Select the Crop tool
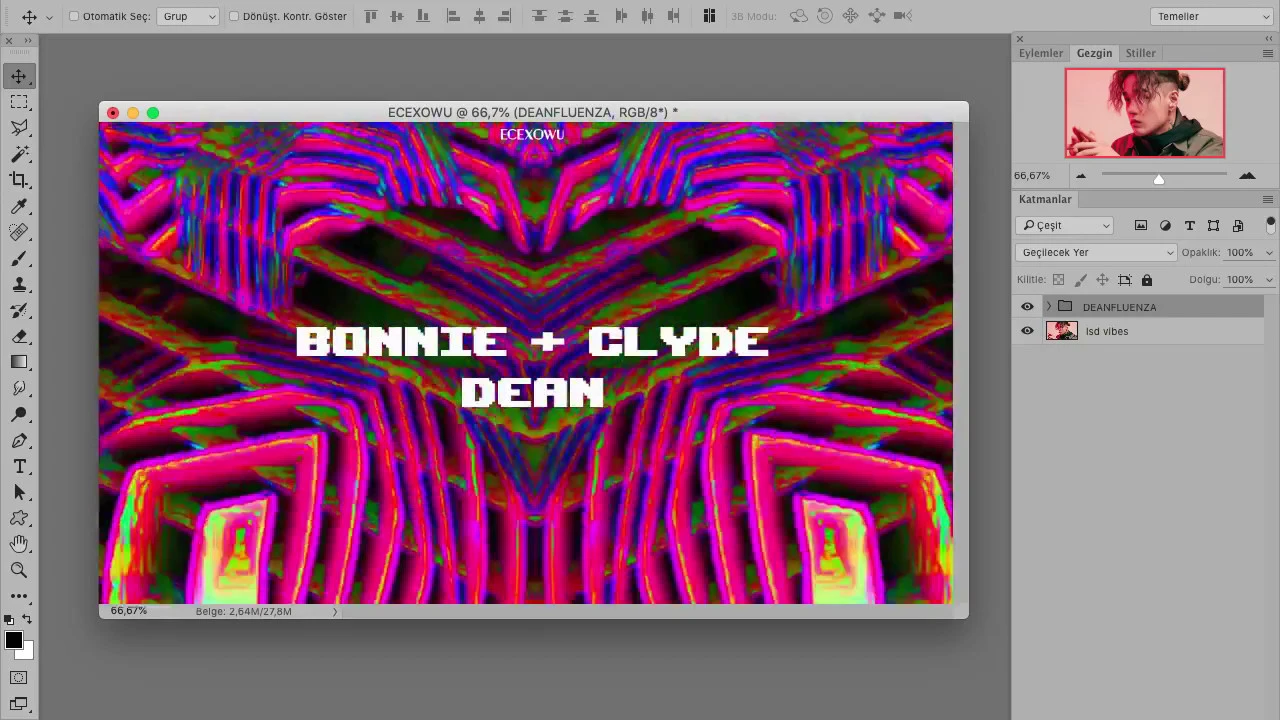Viewport: 1280px width, 720px height. pos(19,180)
